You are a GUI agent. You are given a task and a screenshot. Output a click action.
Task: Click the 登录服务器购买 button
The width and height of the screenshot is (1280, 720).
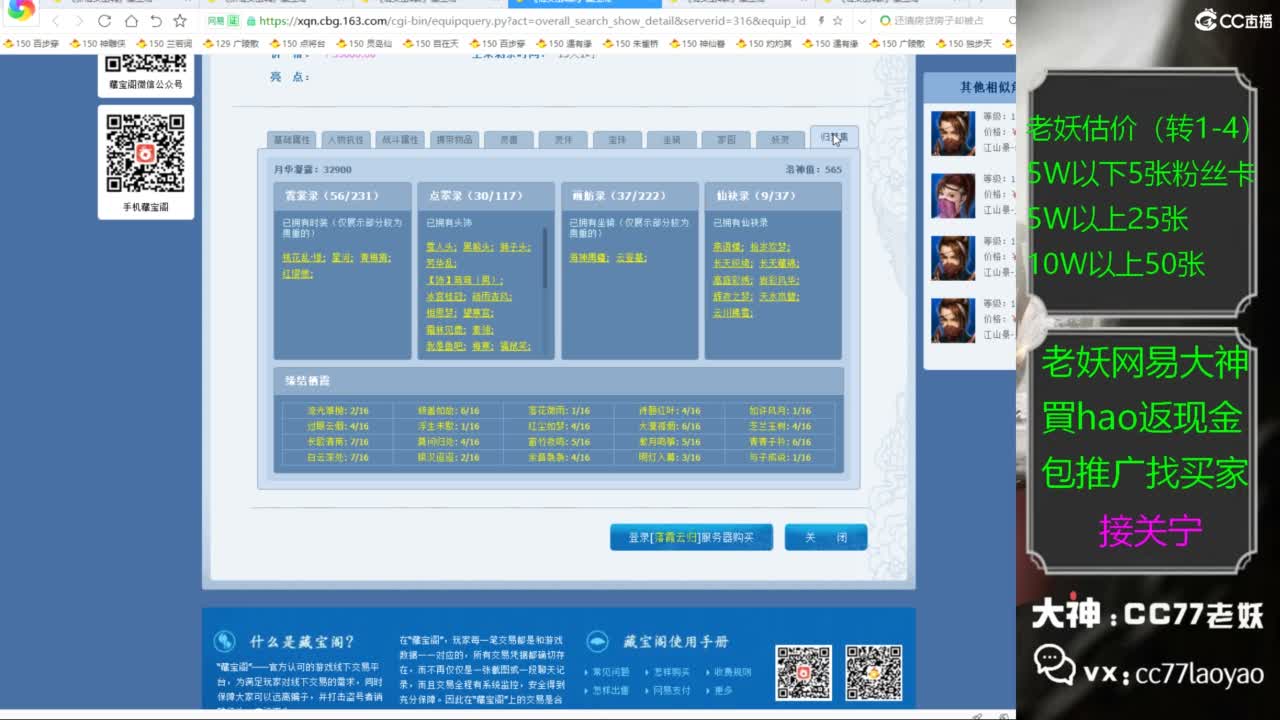(x=691, y=537)
